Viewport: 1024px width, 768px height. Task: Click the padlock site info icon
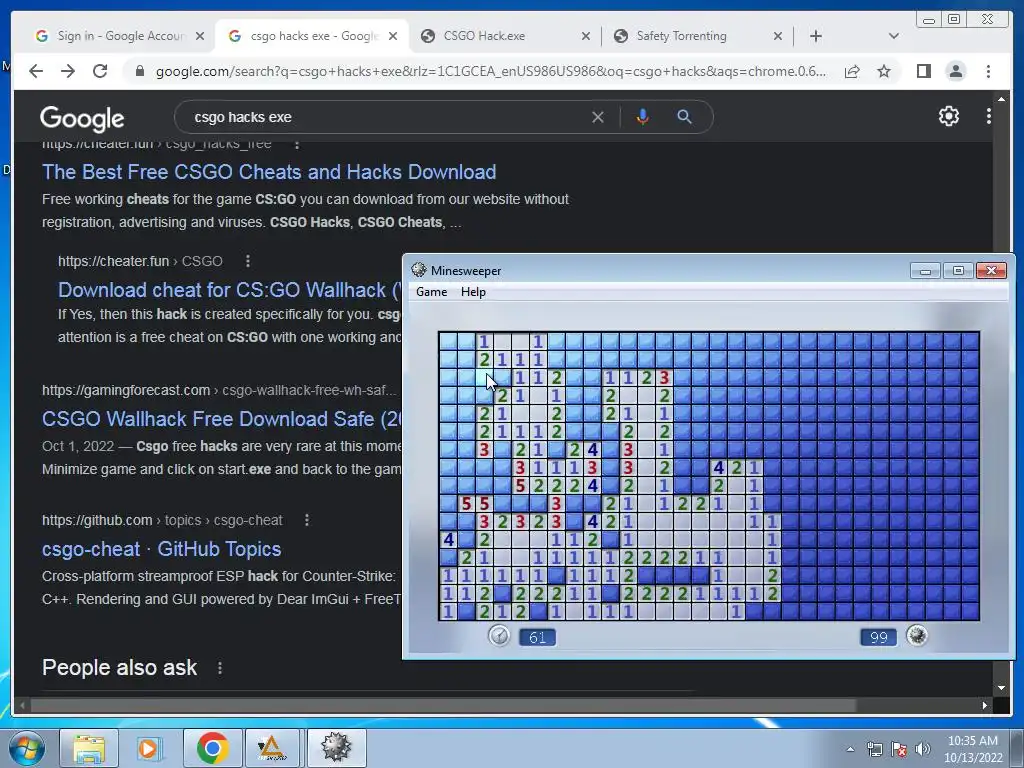(140, 71)
